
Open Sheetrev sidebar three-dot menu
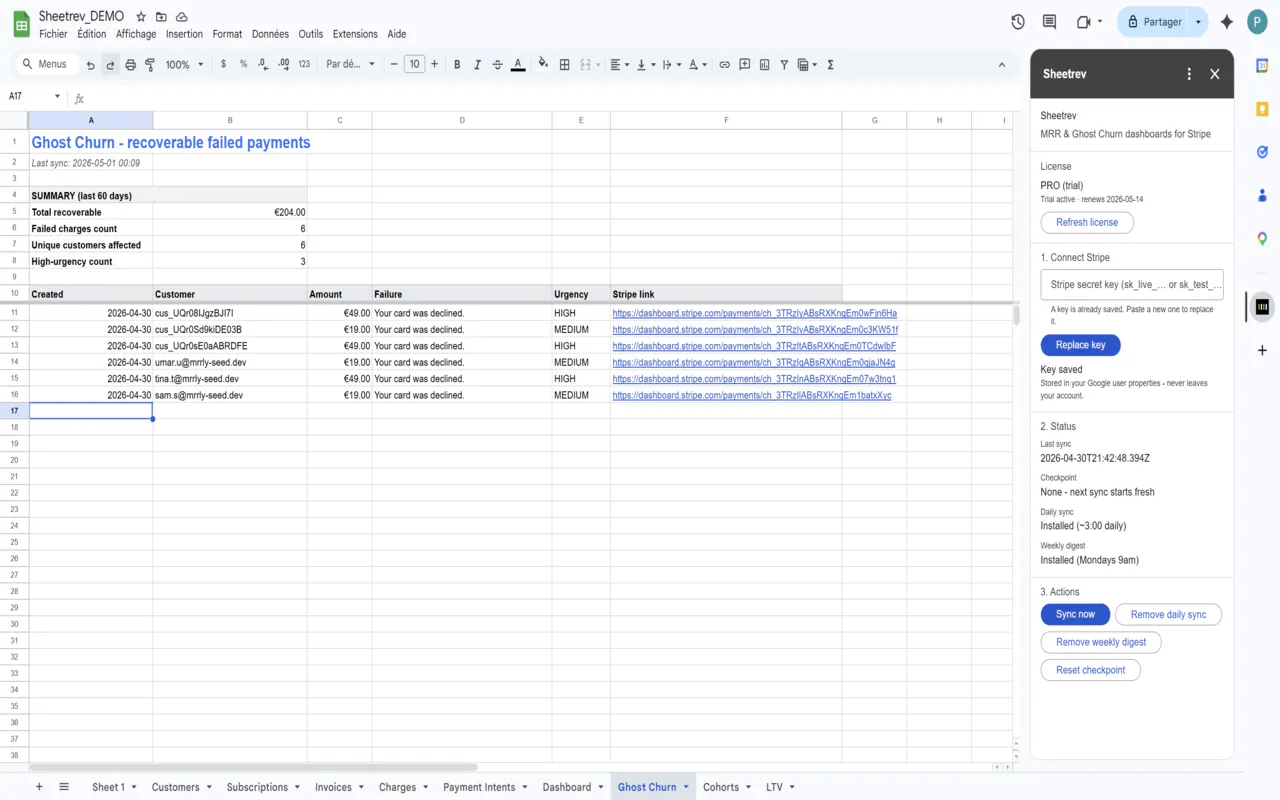click(1189, 74)
